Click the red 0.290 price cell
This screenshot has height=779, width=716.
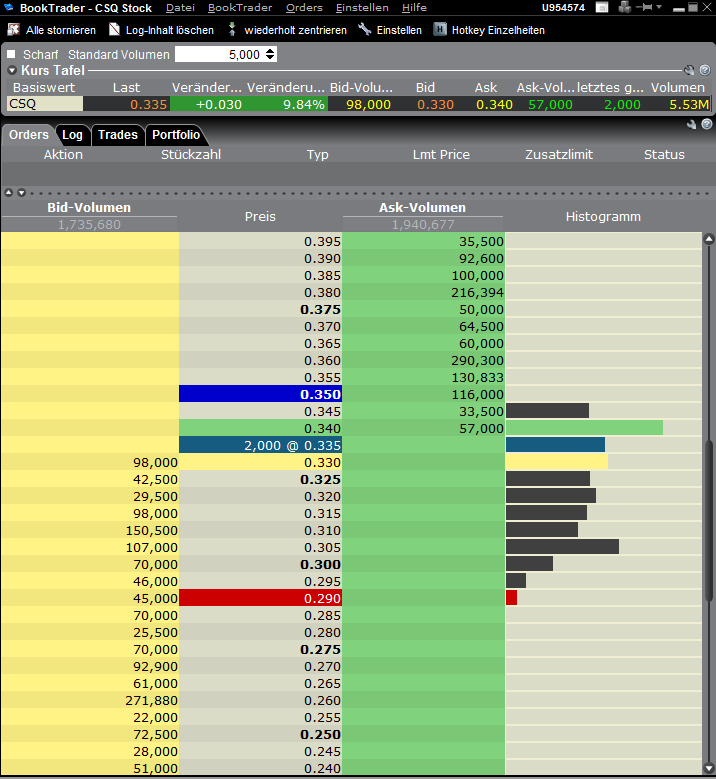(260, 597)
